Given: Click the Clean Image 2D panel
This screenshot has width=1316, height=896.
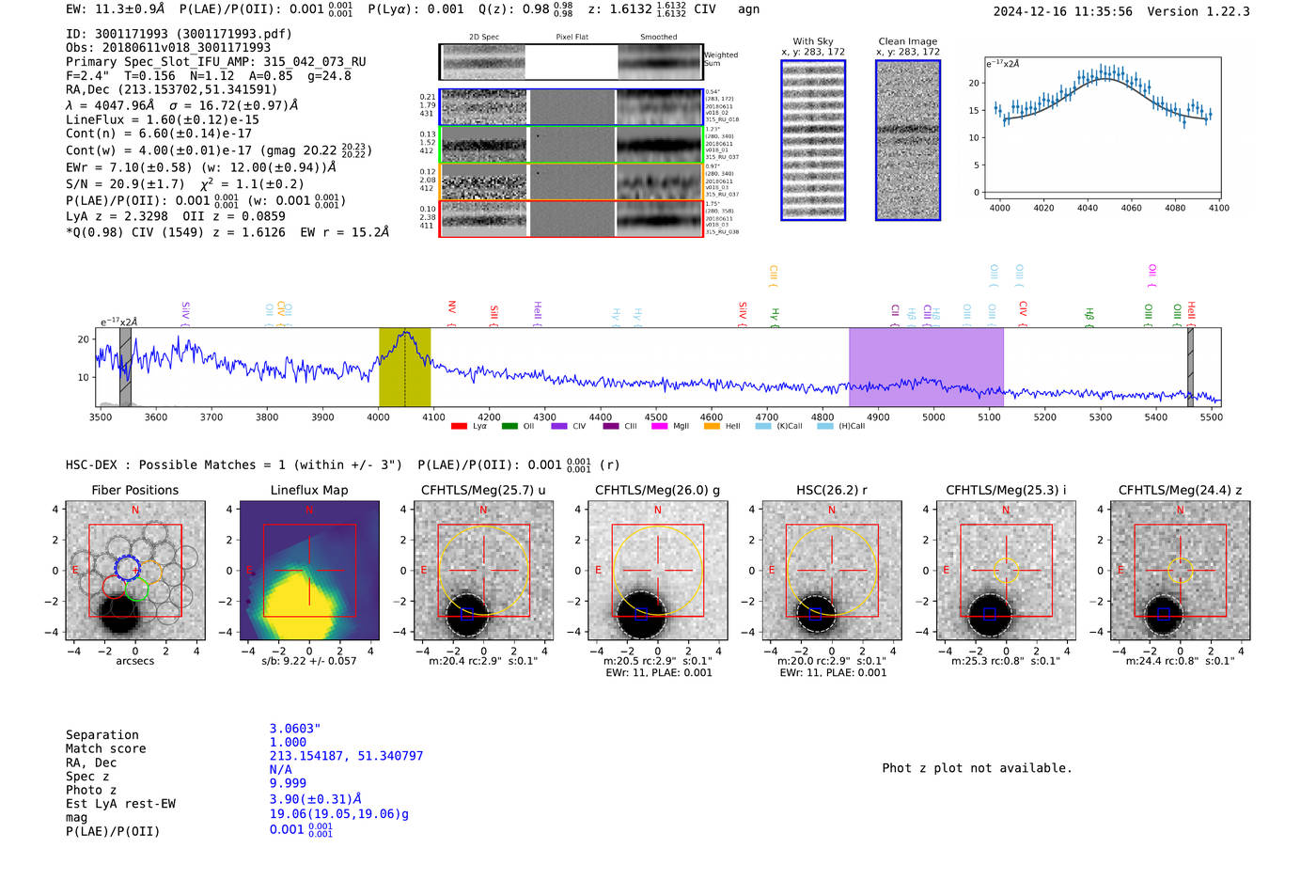Looking at the screenshot, I should tap(908, 140).
